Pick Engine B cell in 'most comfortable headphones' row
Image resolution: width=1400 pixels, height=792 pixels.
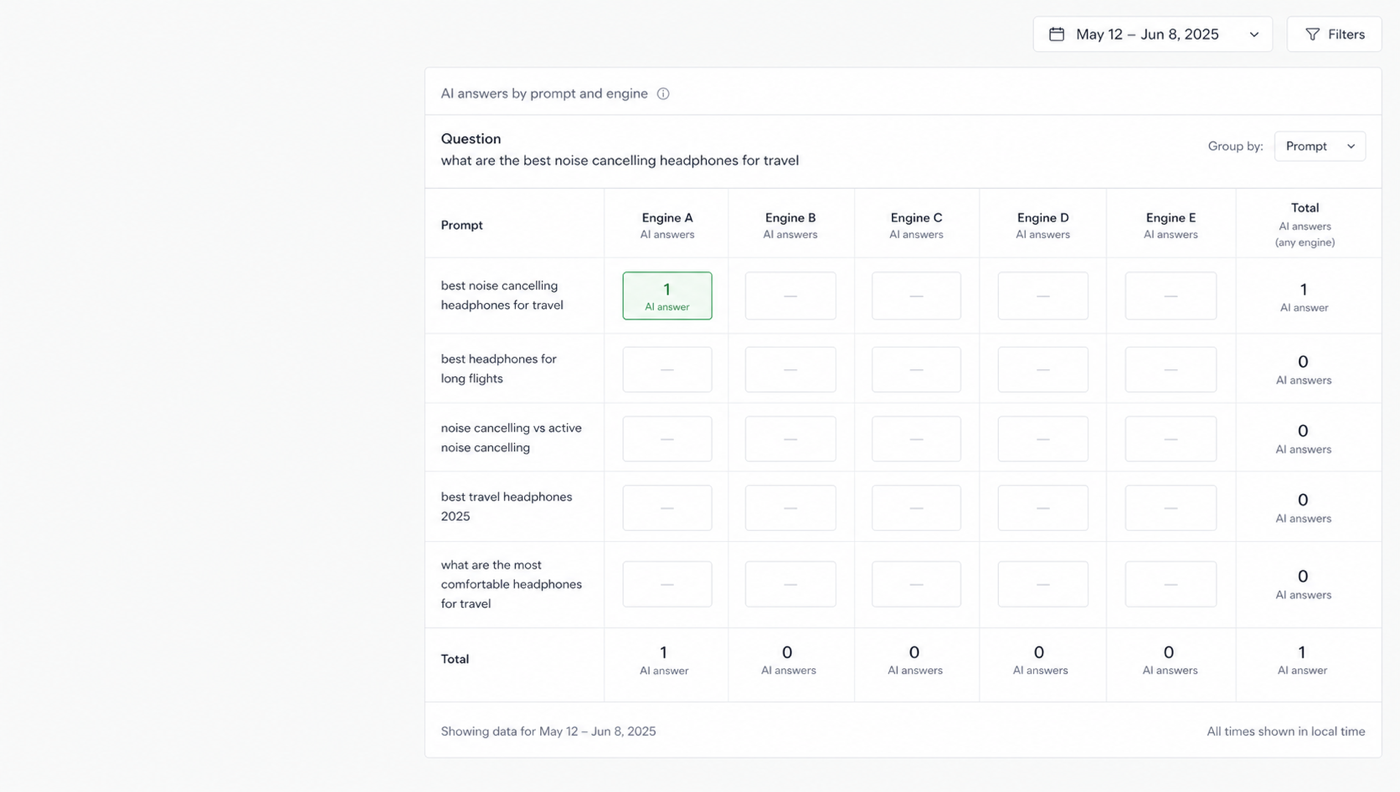[x=790, y=584]
